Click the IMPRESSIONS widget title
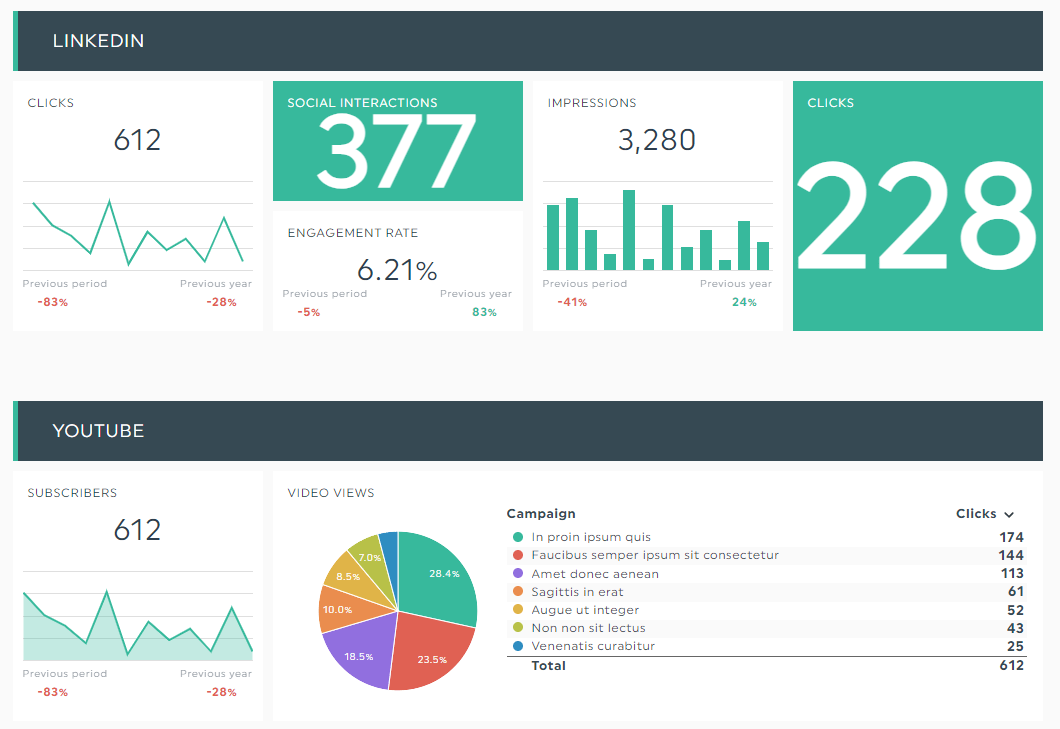The height and width of the screenshot is (729, 1060). point(592,103)
